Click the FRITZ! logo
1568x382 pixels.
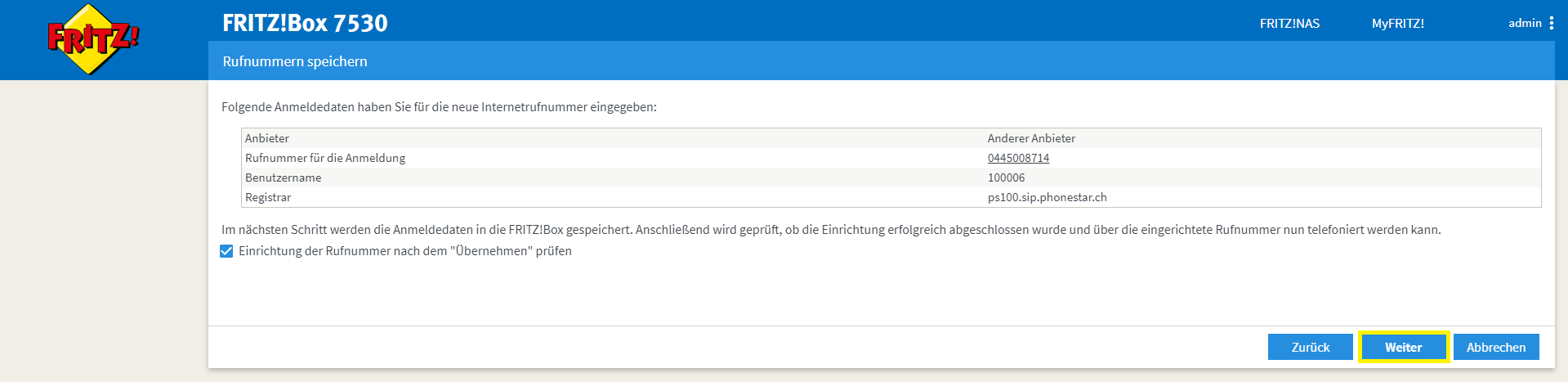(93, 39)
